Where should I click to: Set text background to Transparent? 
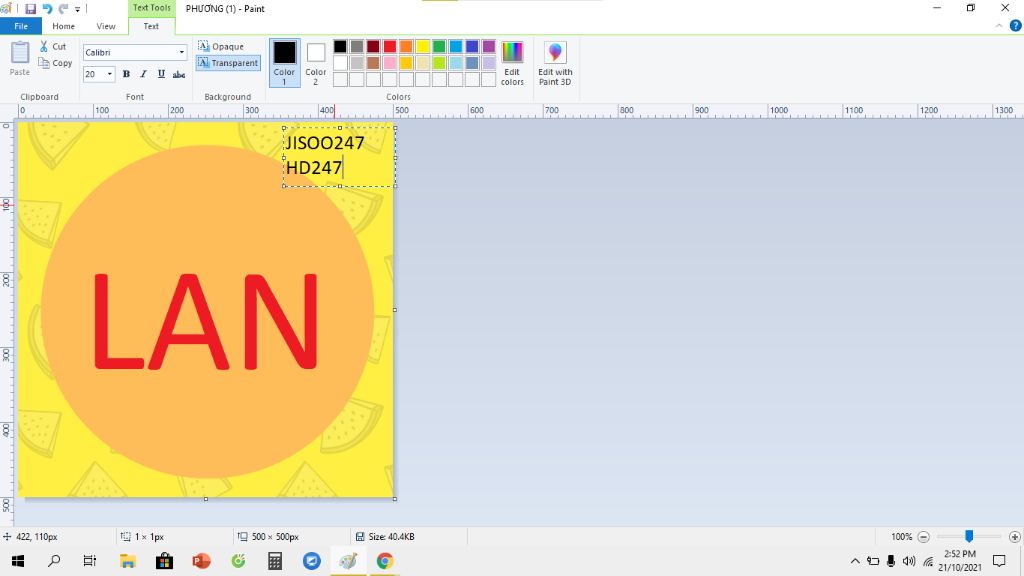pos(228,63)
